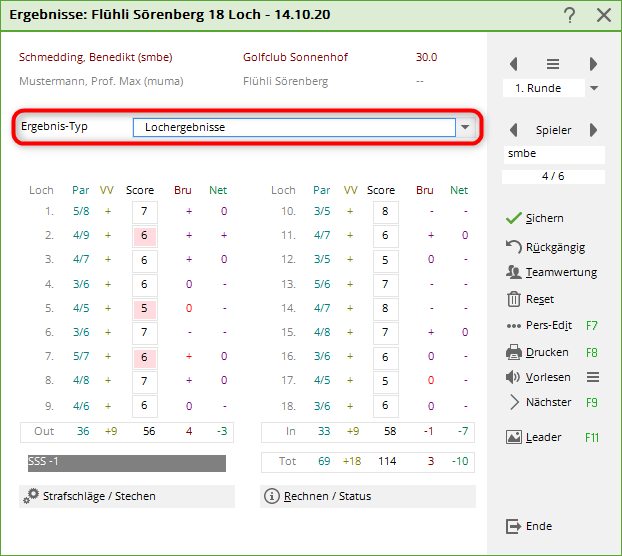Open help with the question mark icon
This screenshot has width=622, height=556.
(x=569, y=15)
